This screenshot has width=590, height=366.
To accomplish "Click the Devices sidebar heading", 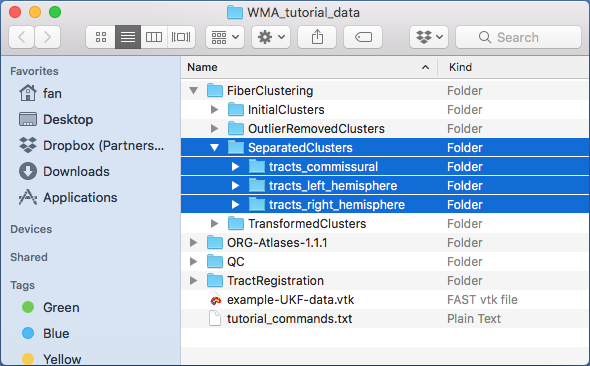I will click(x=31, y=229).
